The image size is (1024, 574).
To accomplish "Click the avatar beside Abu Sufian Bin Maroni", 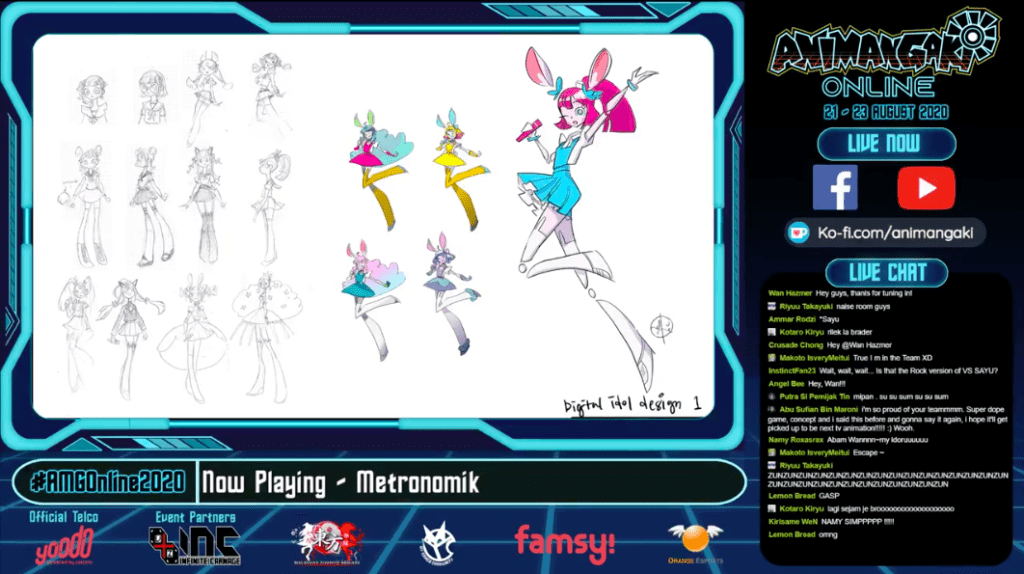I will (x=772, y=409).
